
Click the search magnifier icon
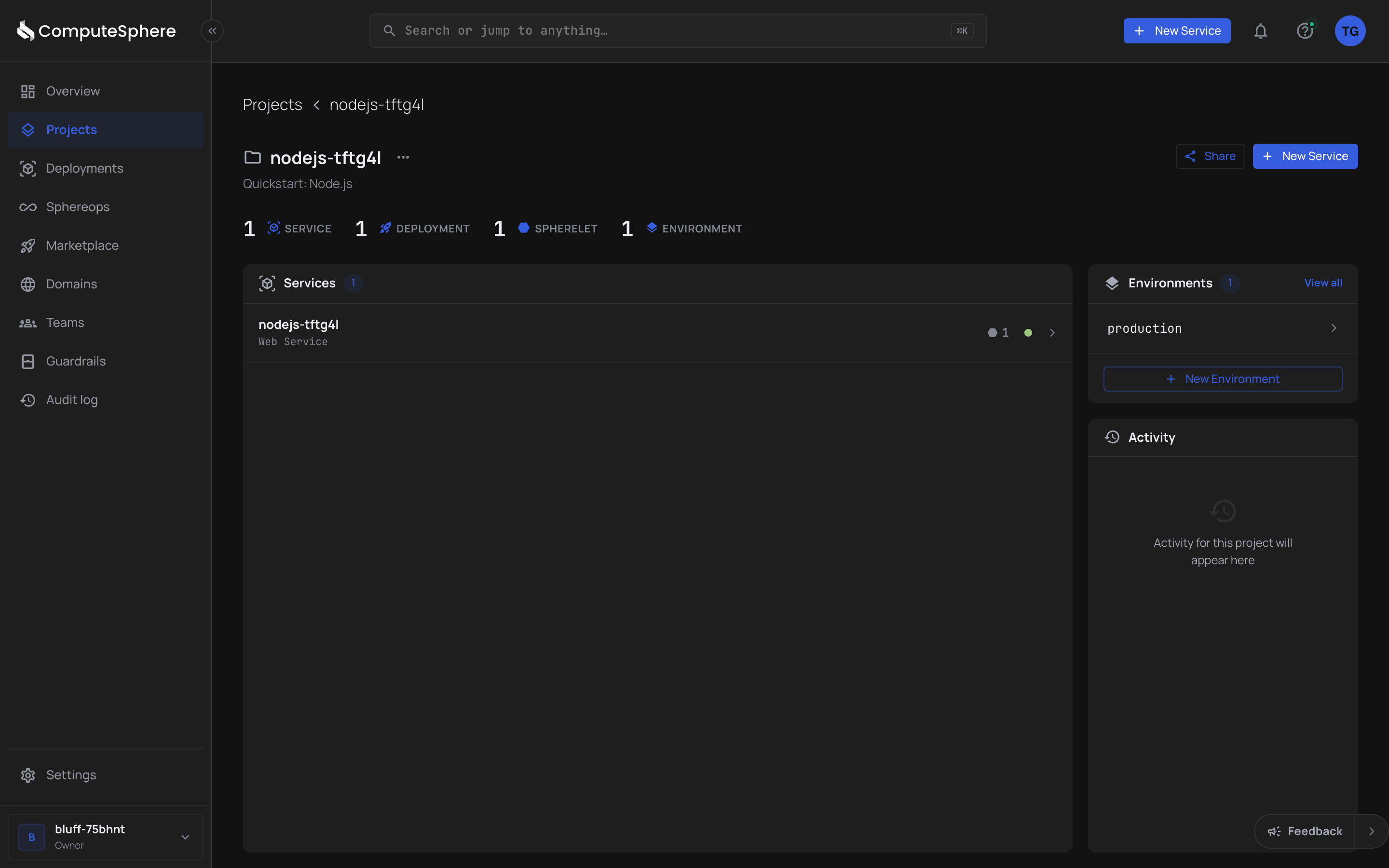pyautogui.click(x=389, y=30)
